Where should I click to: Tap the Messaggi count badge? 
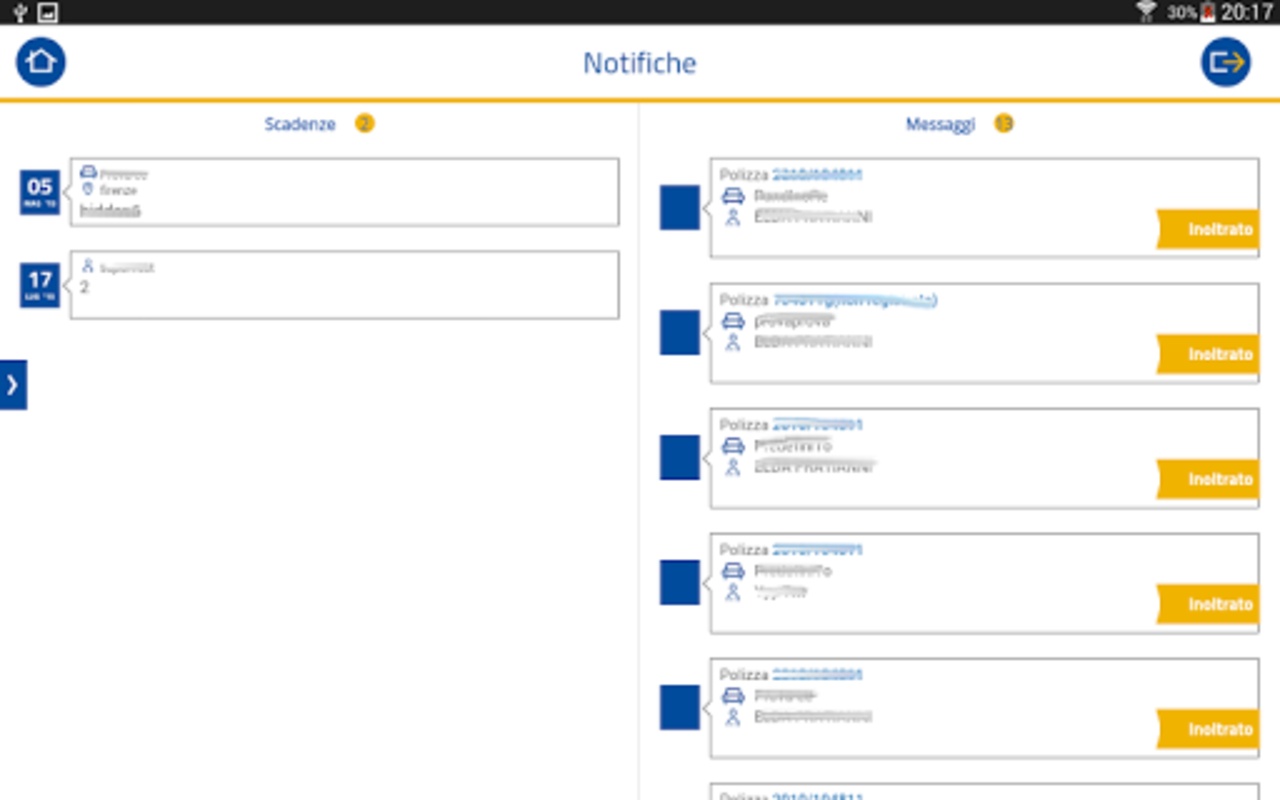point(1003,124)
